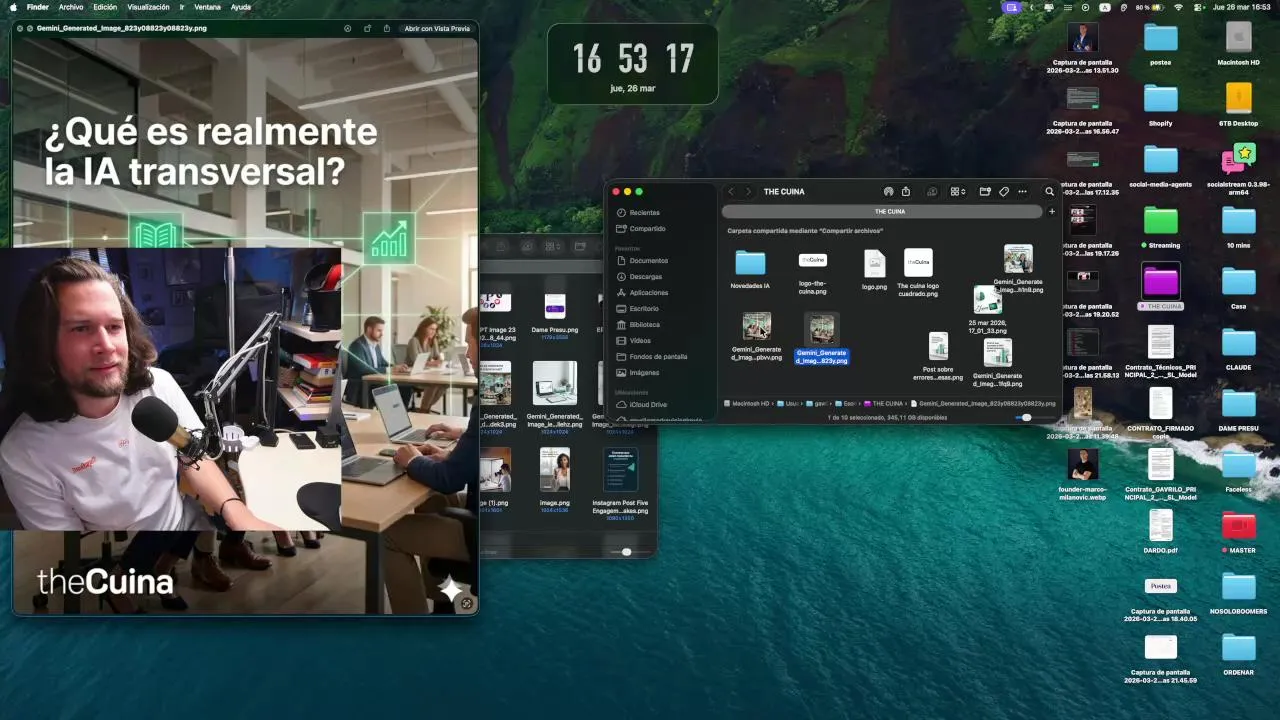1280x720 pixels.
Task: Open Finder menu in menu bar
Action: [x=37, y=7]
